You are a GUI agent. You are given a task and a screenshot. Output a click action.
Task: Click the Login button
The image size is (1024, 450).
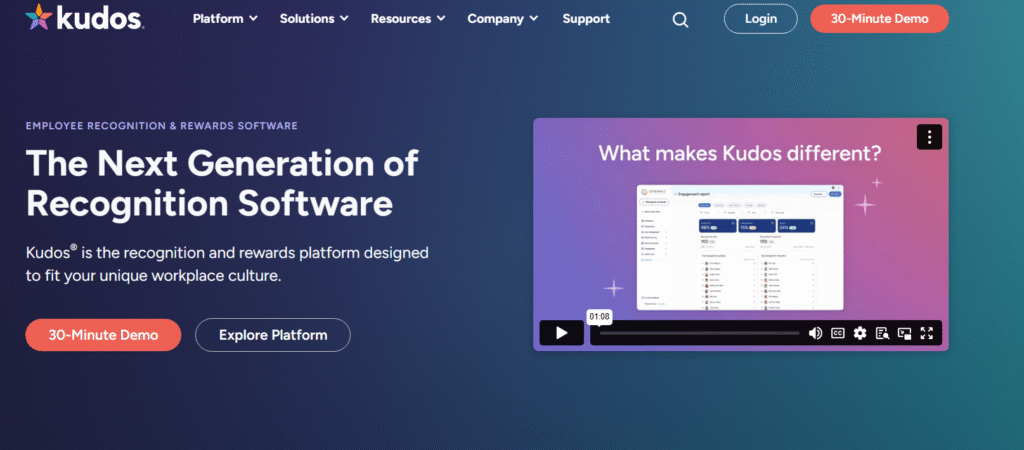tap(760, 19)
